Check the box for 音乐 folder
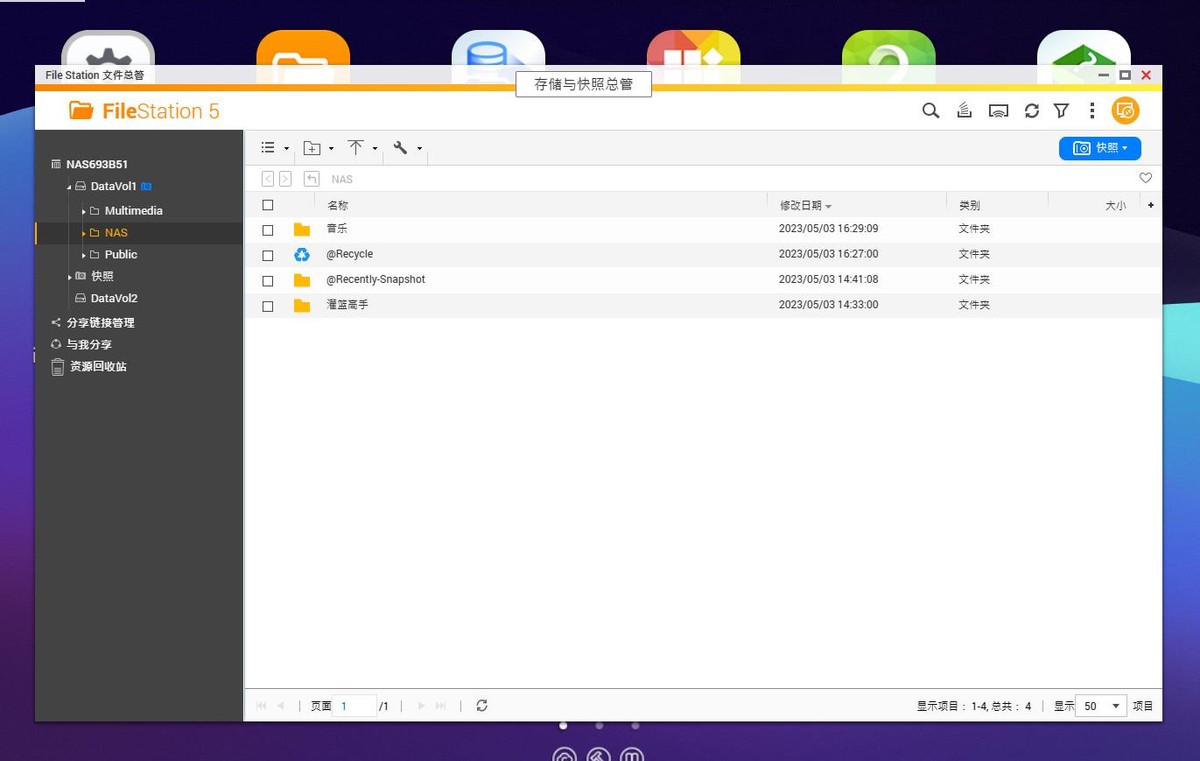This screenshot has width=1200, height=761. tap(267, 230)
